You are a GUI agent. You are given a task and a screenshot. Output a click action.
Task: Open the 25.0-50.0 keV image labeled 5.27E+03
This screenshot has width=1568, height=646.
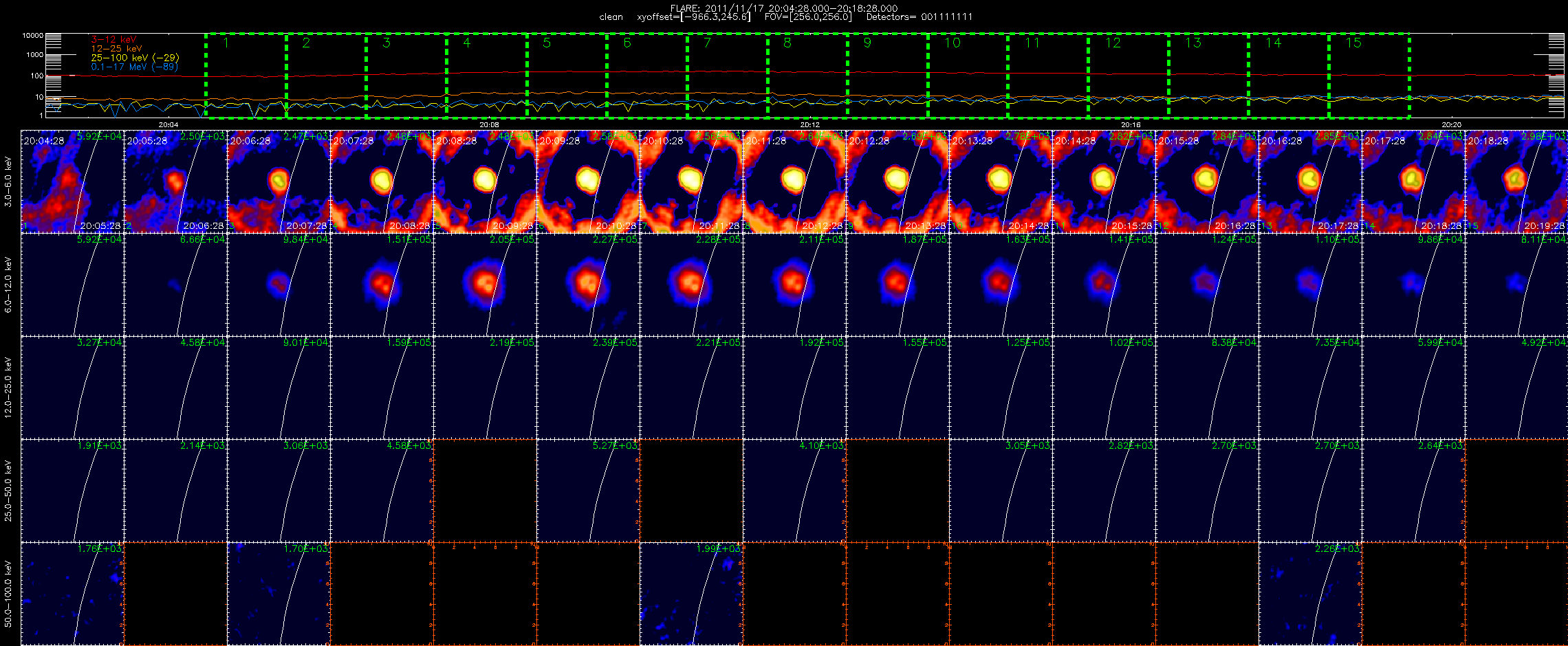[588, 491]
